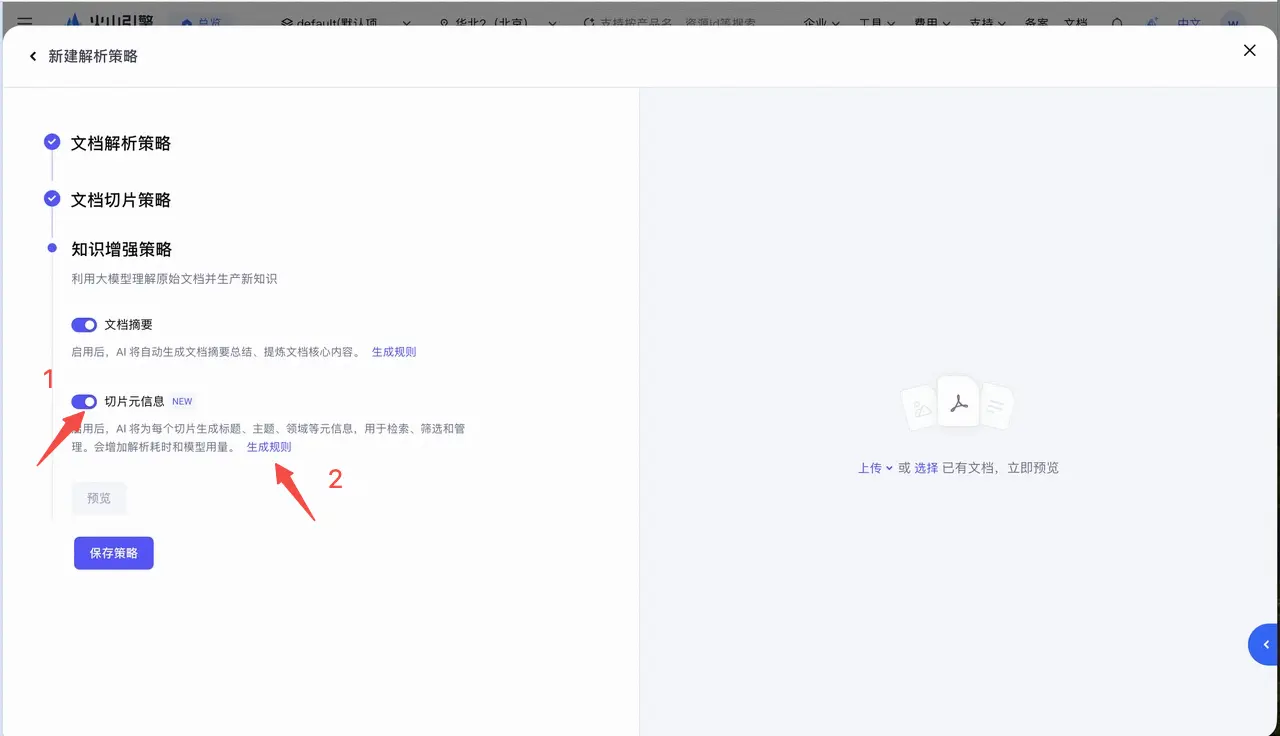Go back using the arrow beside 新建解析策略
The image size is (1280, 736).
pyautogui.click(x=33, y=57)
